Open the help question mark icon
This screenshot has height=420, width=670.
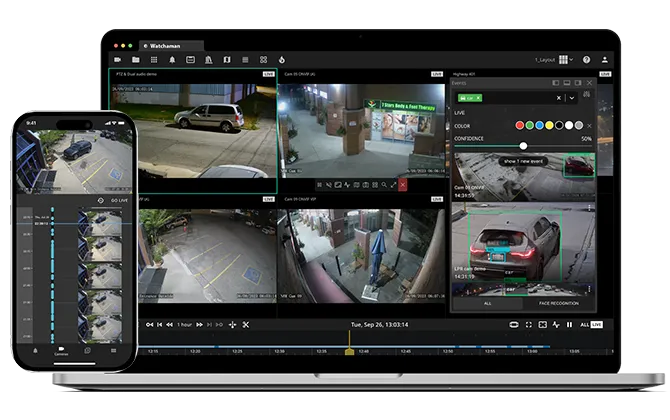click(x=586, y=60)
